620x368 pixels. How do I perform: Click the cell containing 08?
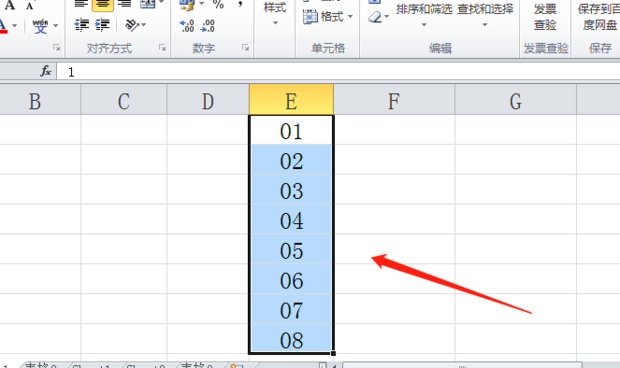click(x=291, y=339)
